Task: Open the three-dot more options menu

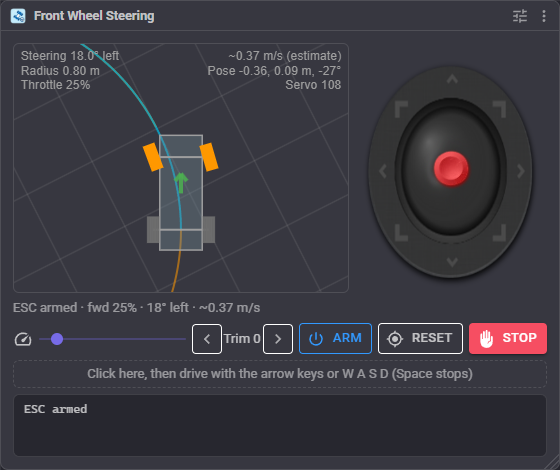Action: click(x=544, y=16)
